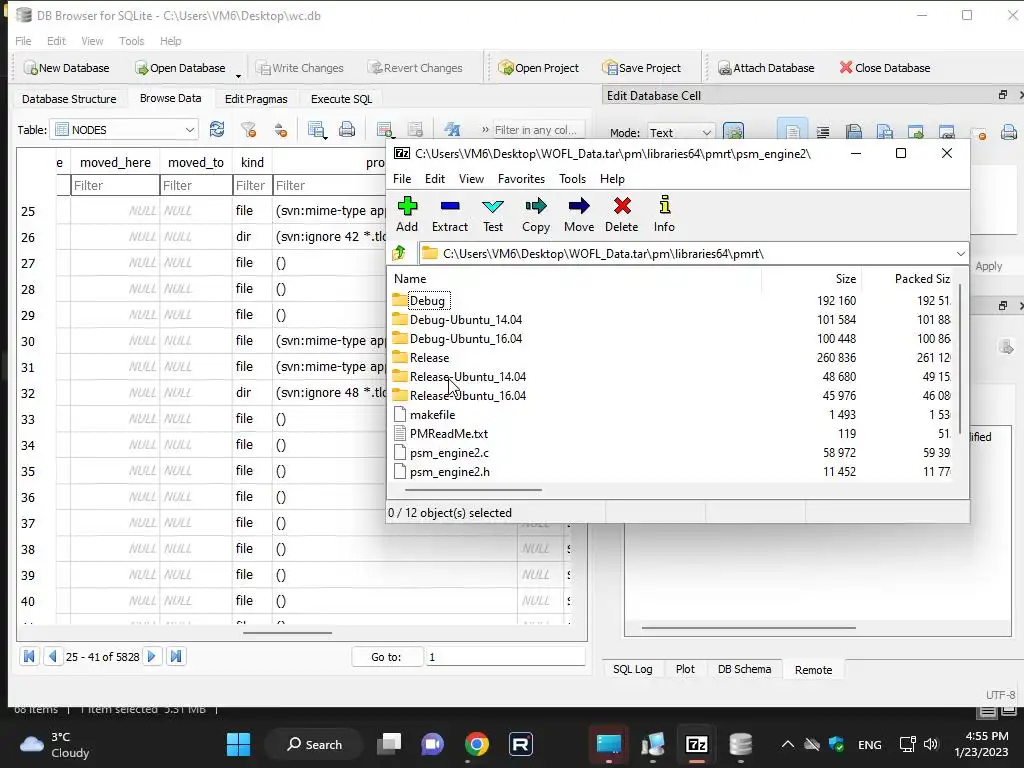1024x768 pixels.
Task: Click the New Database button
Action: point(66,67)
